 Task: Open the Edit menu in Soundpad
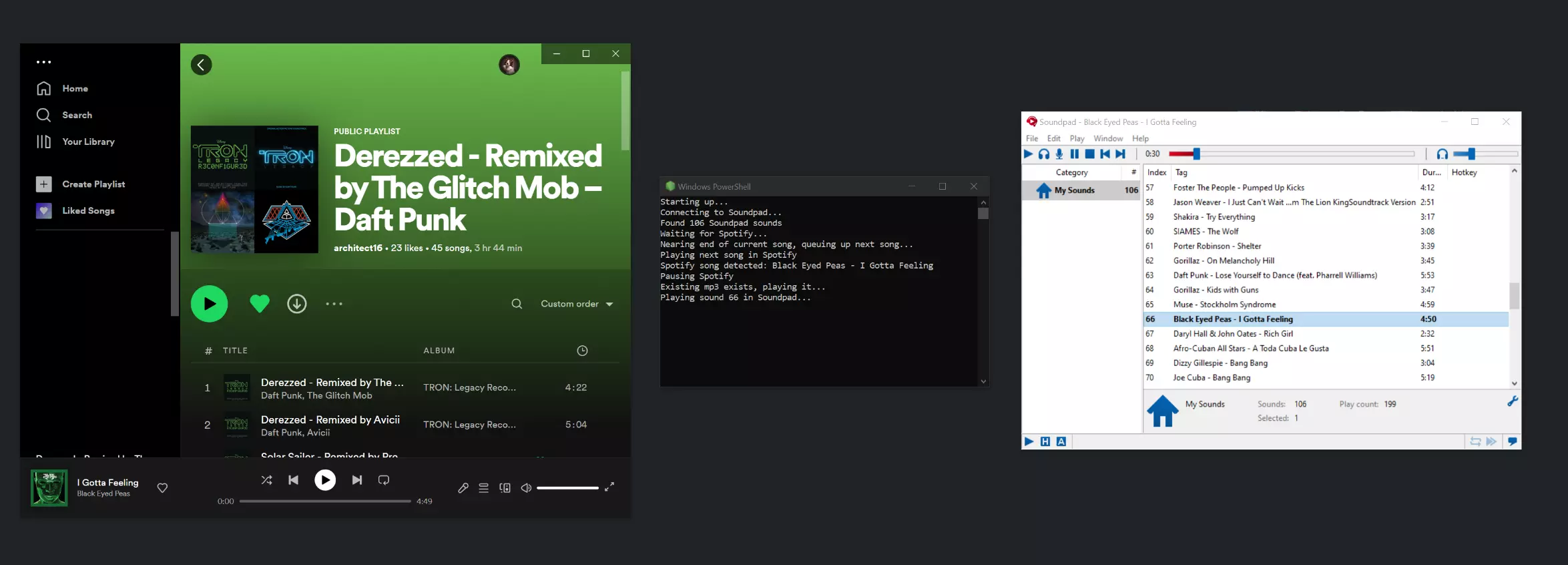(x=1054, y=138)
